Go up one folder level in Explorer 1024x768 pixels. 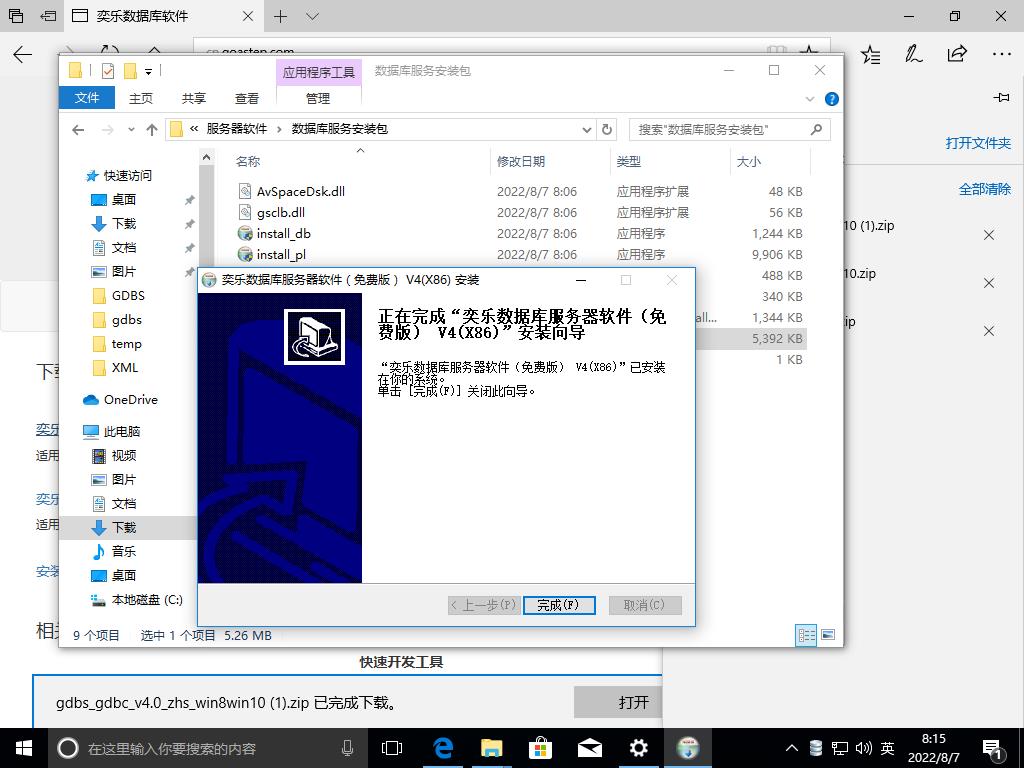(152, 129)
